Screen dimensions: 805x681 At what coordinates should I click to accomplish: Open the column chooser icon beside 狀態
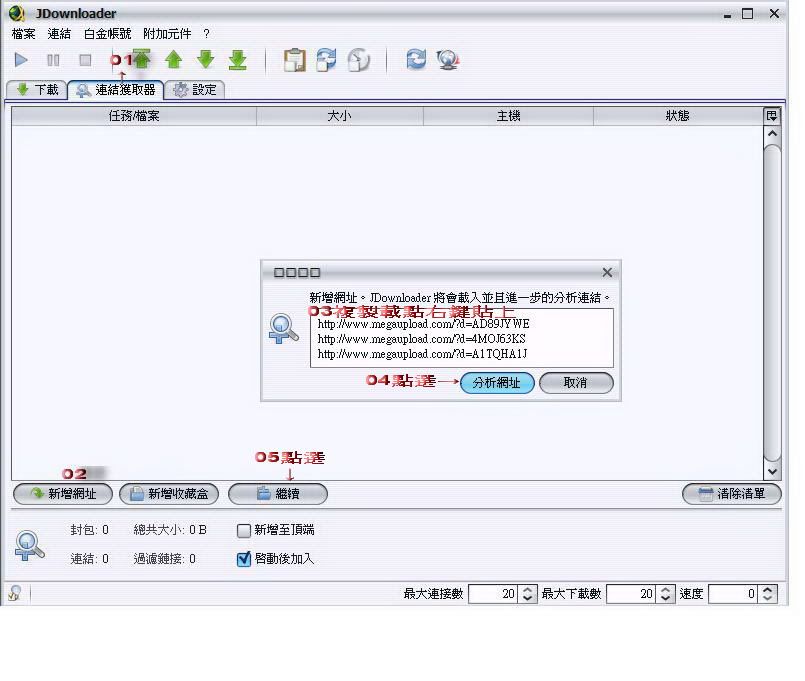pyautogui.click(x=772, y=116)
